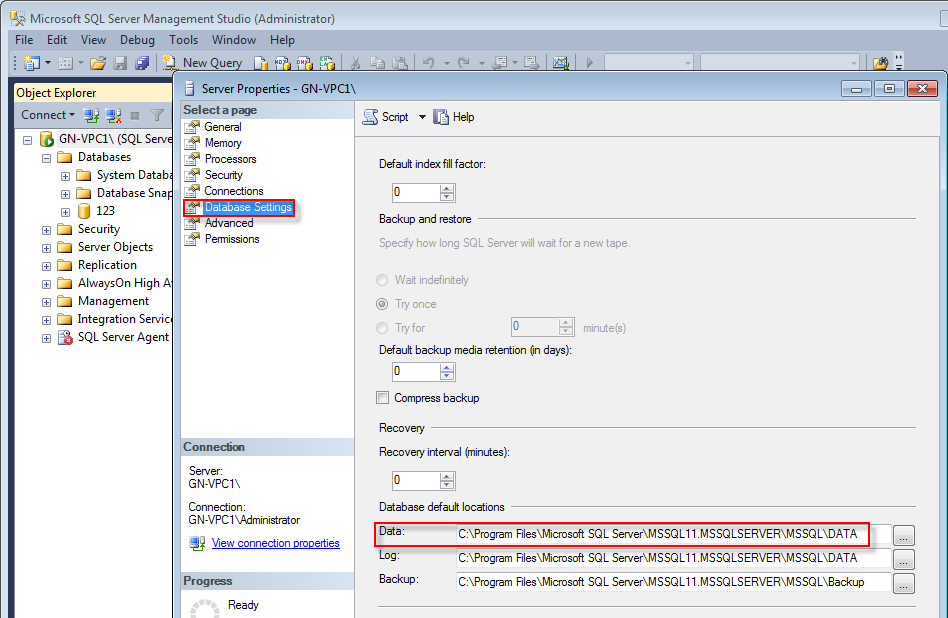Open the Help menu in menu bar
948x618 pixels.
point(282,40)
